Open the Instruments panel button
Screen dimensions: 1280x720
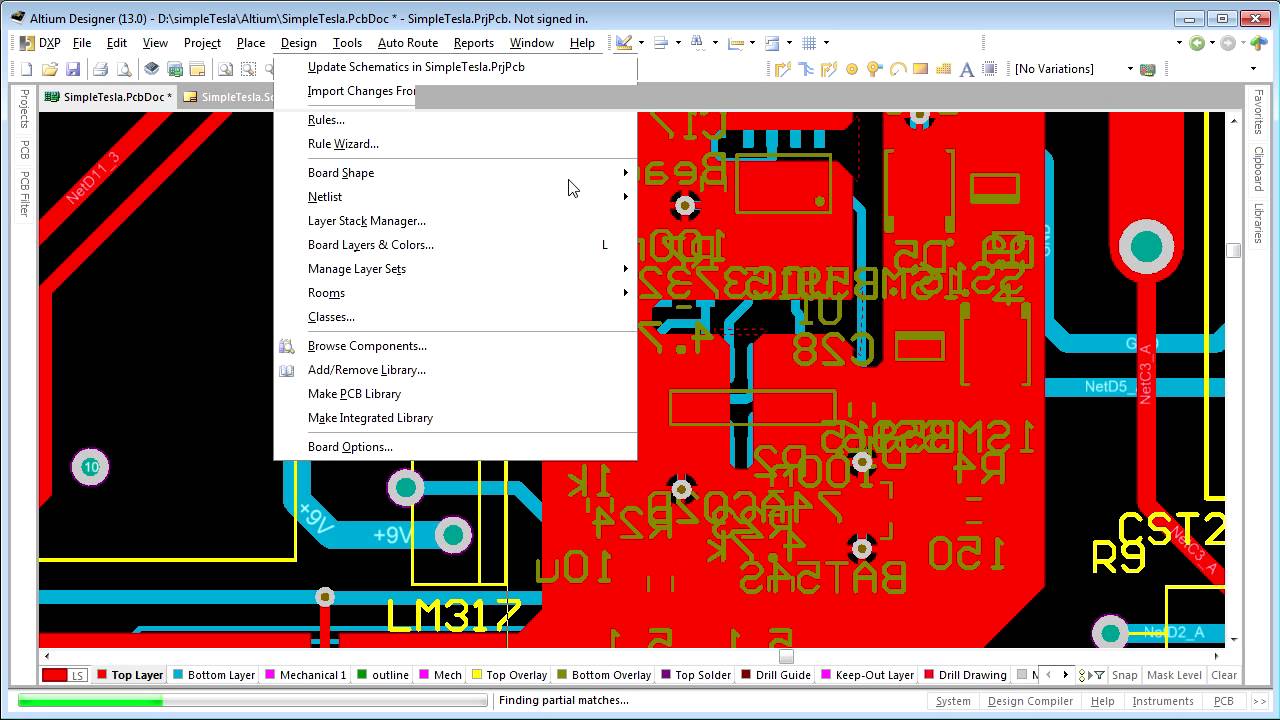click(x=1163, y=701)
